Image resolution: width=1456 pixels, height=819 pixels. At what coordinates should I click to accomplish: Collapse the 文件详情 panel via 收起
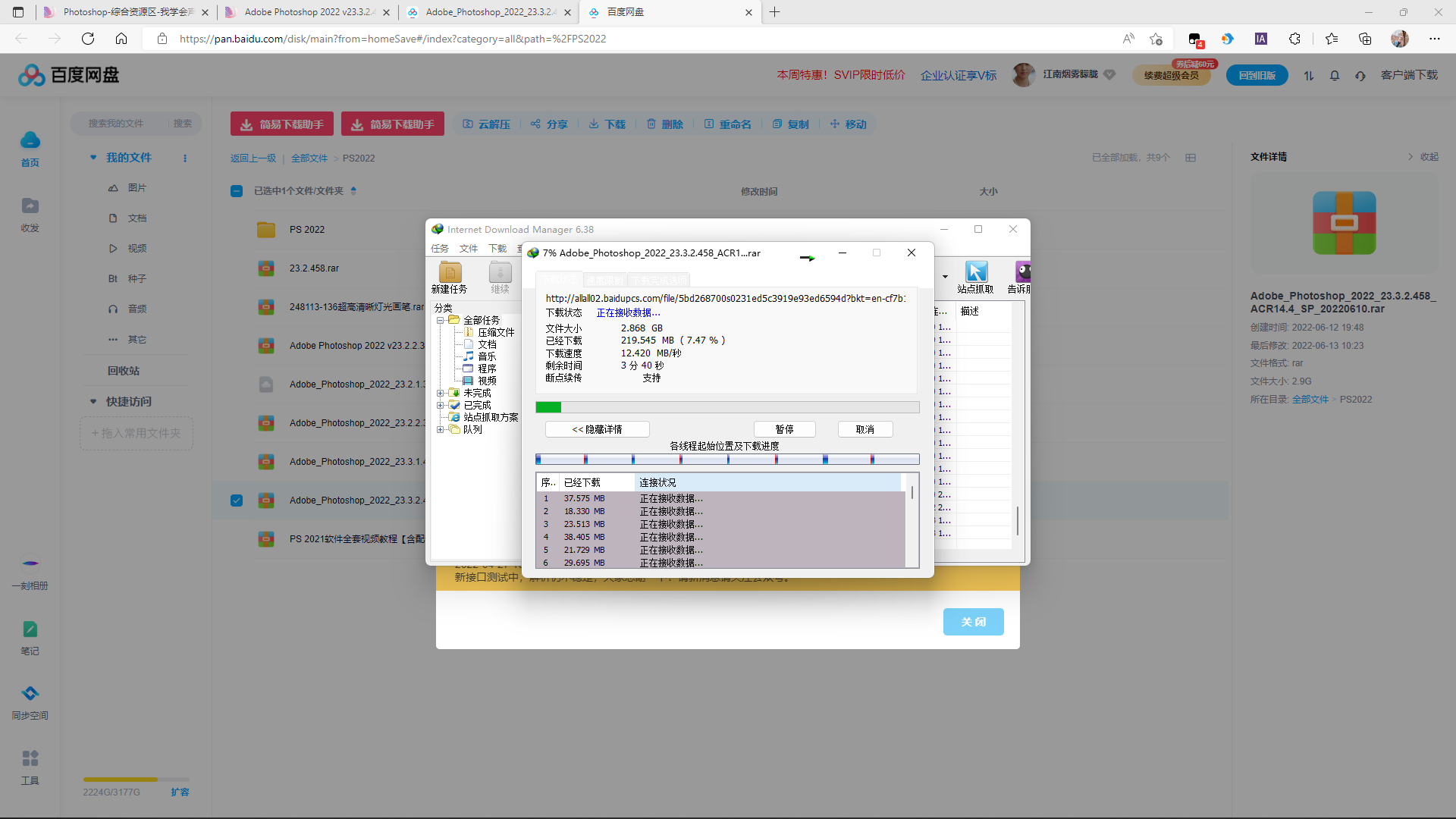tap(1423, 157)
